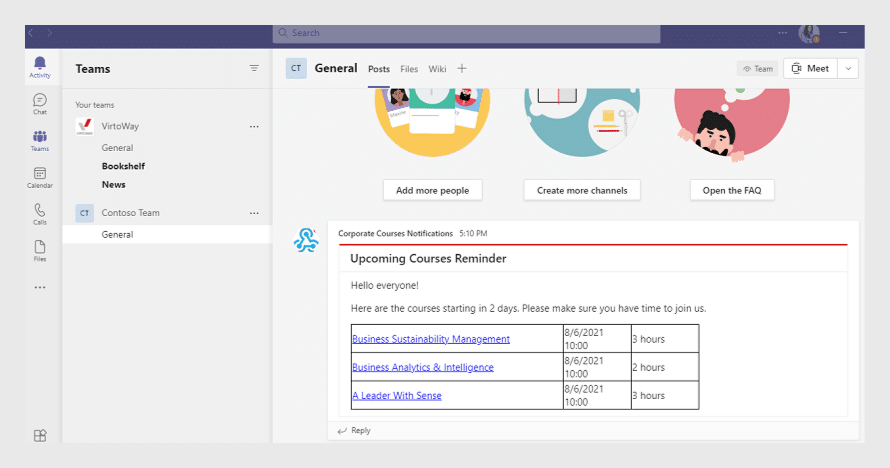
Task: Click Corporate Courses Notifications sender name
Action: point(396,234)
